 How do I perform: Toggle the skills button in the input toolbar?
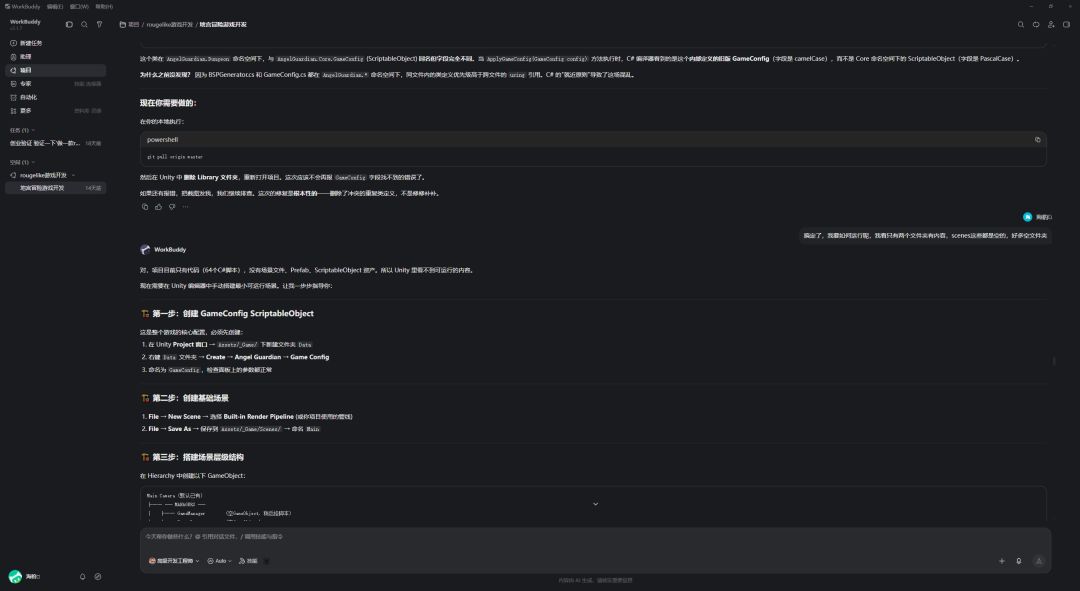248,561
